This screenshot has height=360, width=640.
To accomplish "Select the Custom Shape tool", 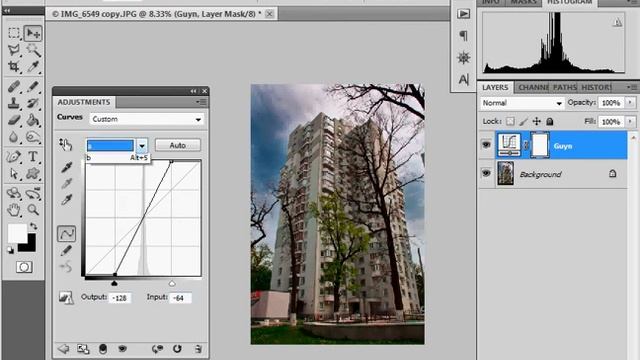I will (x=33, y=174).
